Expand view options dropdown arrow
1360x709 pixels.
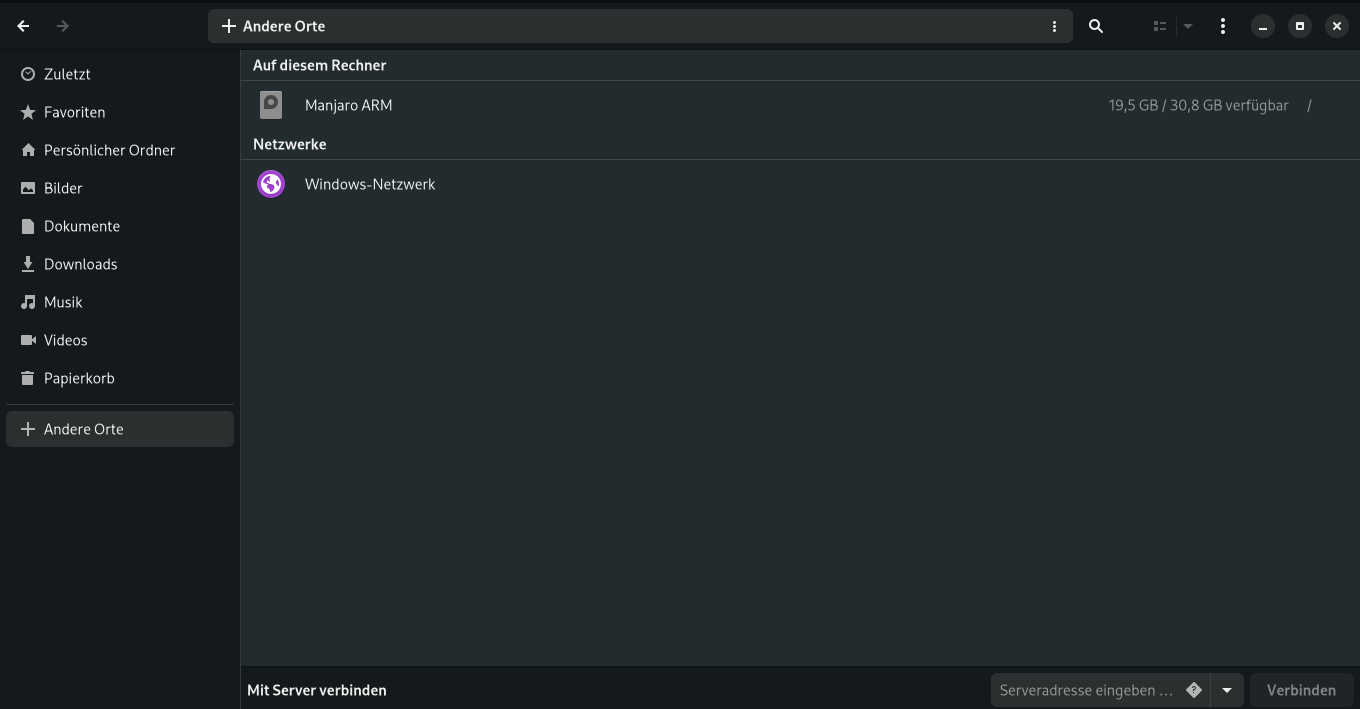pos(1188,26)
